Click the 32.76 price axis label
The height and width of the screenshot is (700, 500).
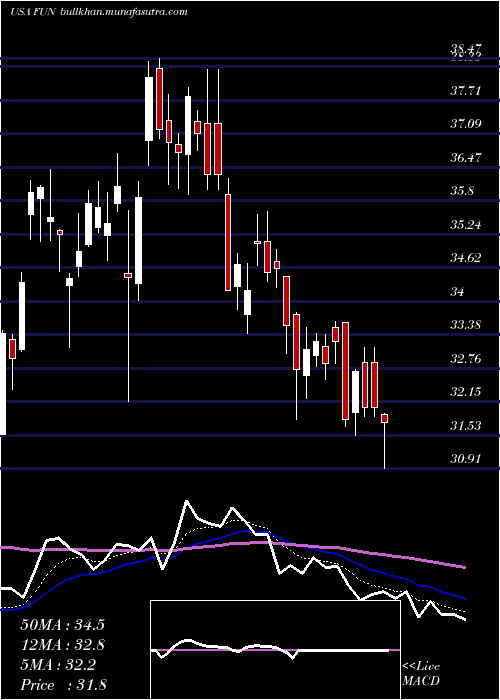pos(466,359)
